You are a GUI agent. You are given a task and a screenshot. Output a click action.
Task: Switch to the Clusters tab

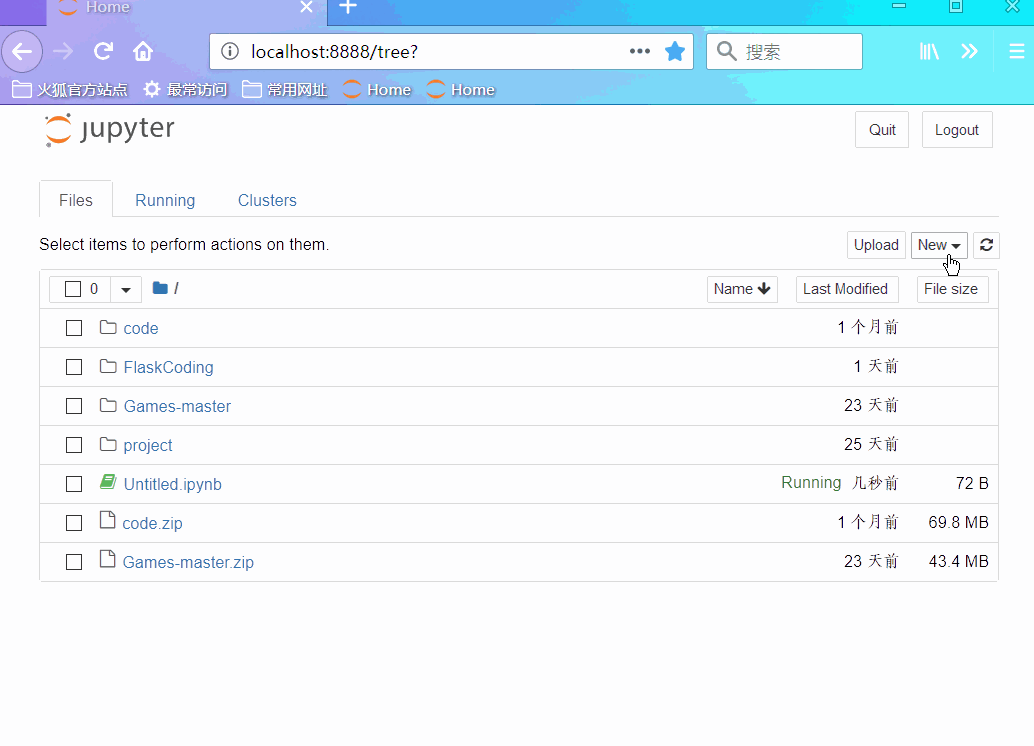click(x=267, y=200)
